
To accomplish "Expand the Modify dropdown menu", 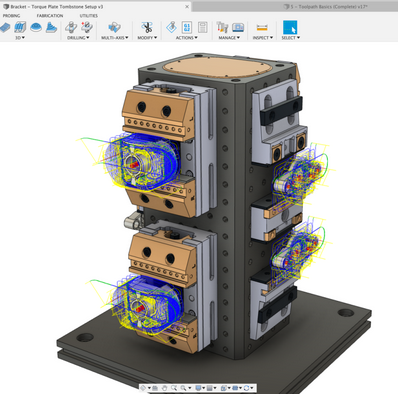I will 147,38.
